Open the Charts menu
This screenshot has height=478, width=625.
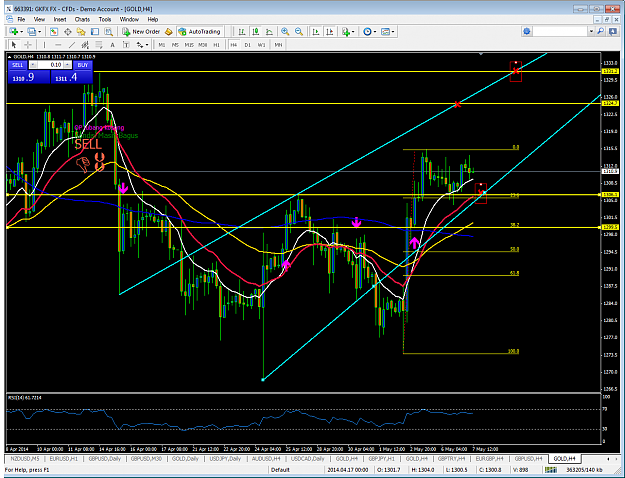[x=82, y=19]
